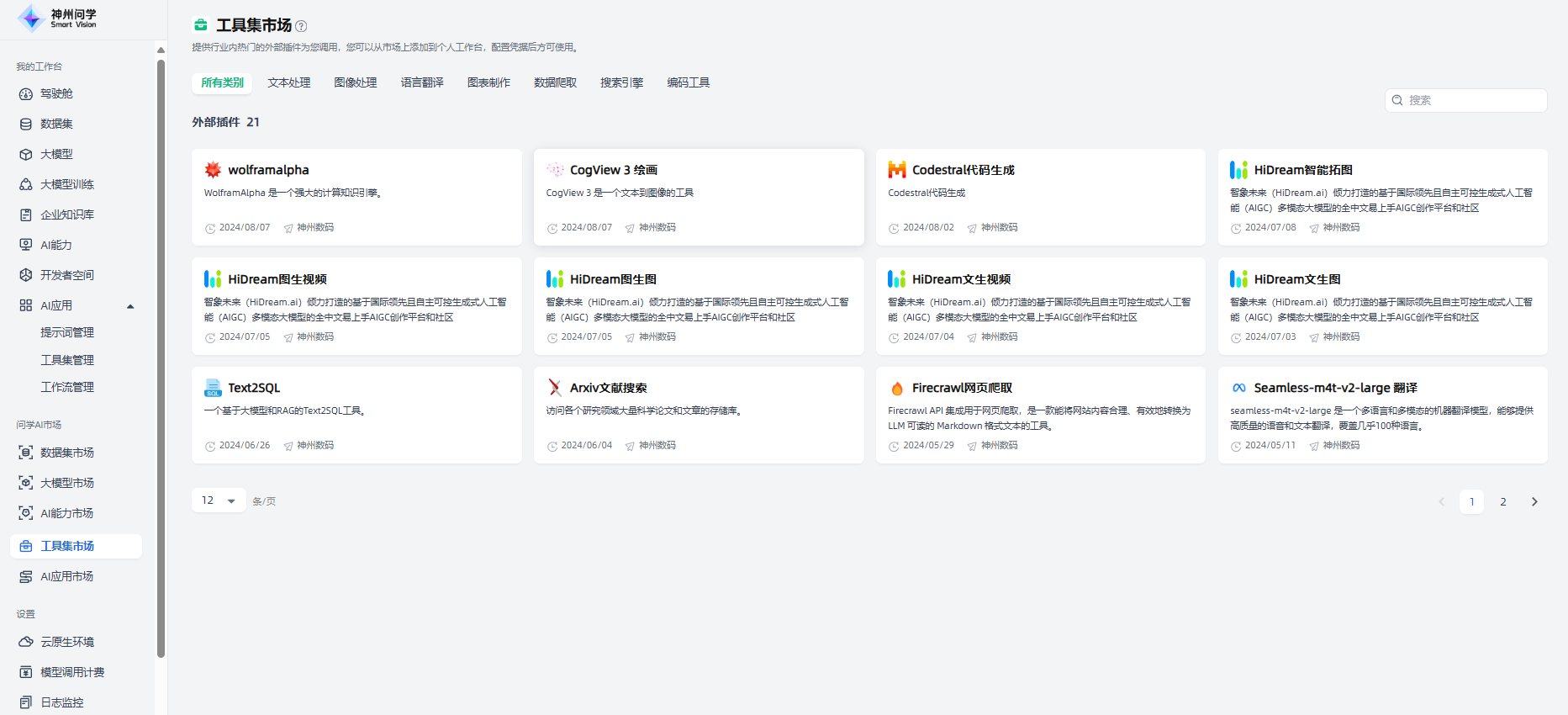The image size is (1568, 715).
Task: Click the Arxiv文献搜索 icon
Action: (555, 388)
